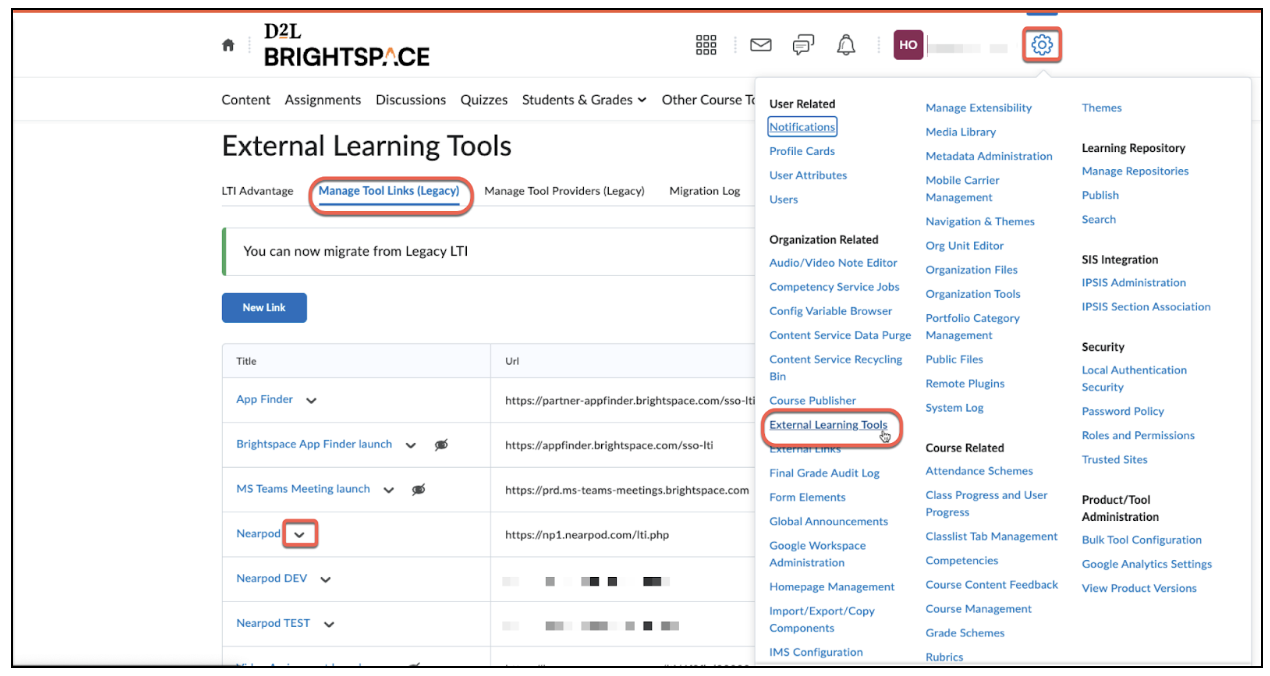Screen dimensions: 1270x676
Task: Open Bulk Tool Configuration link
Action: (x=1141, y=540)
